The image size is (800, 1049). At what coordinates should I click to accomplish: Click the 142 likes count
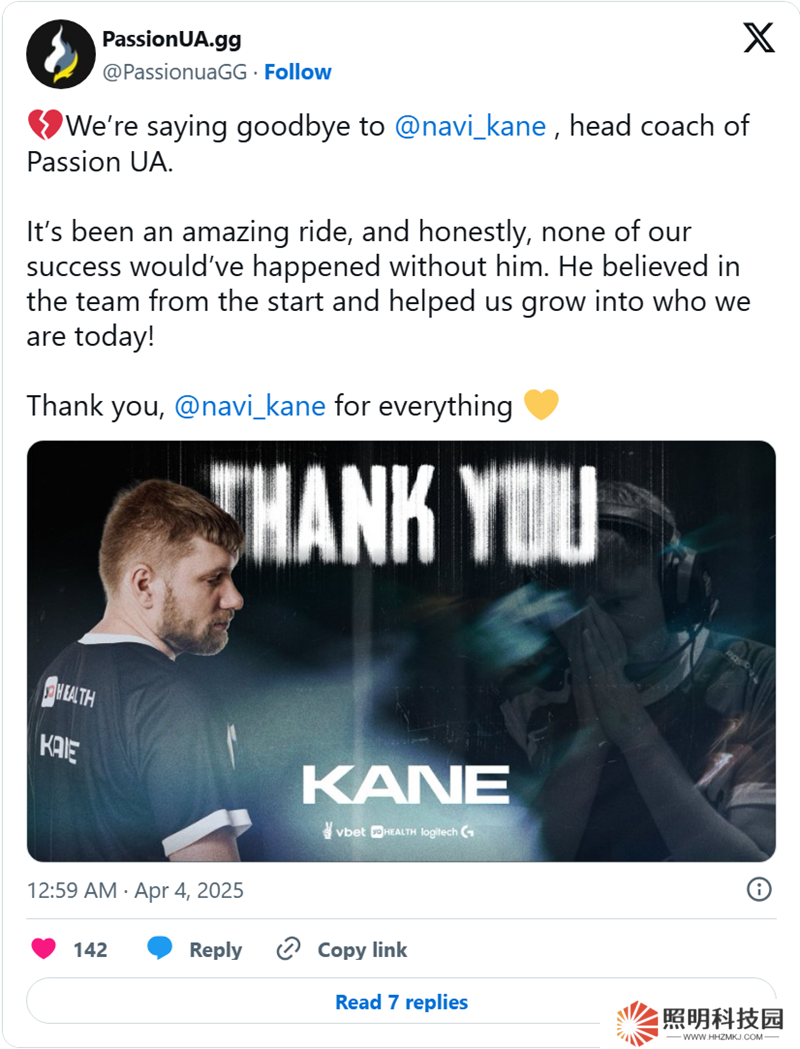coord(90,950)
